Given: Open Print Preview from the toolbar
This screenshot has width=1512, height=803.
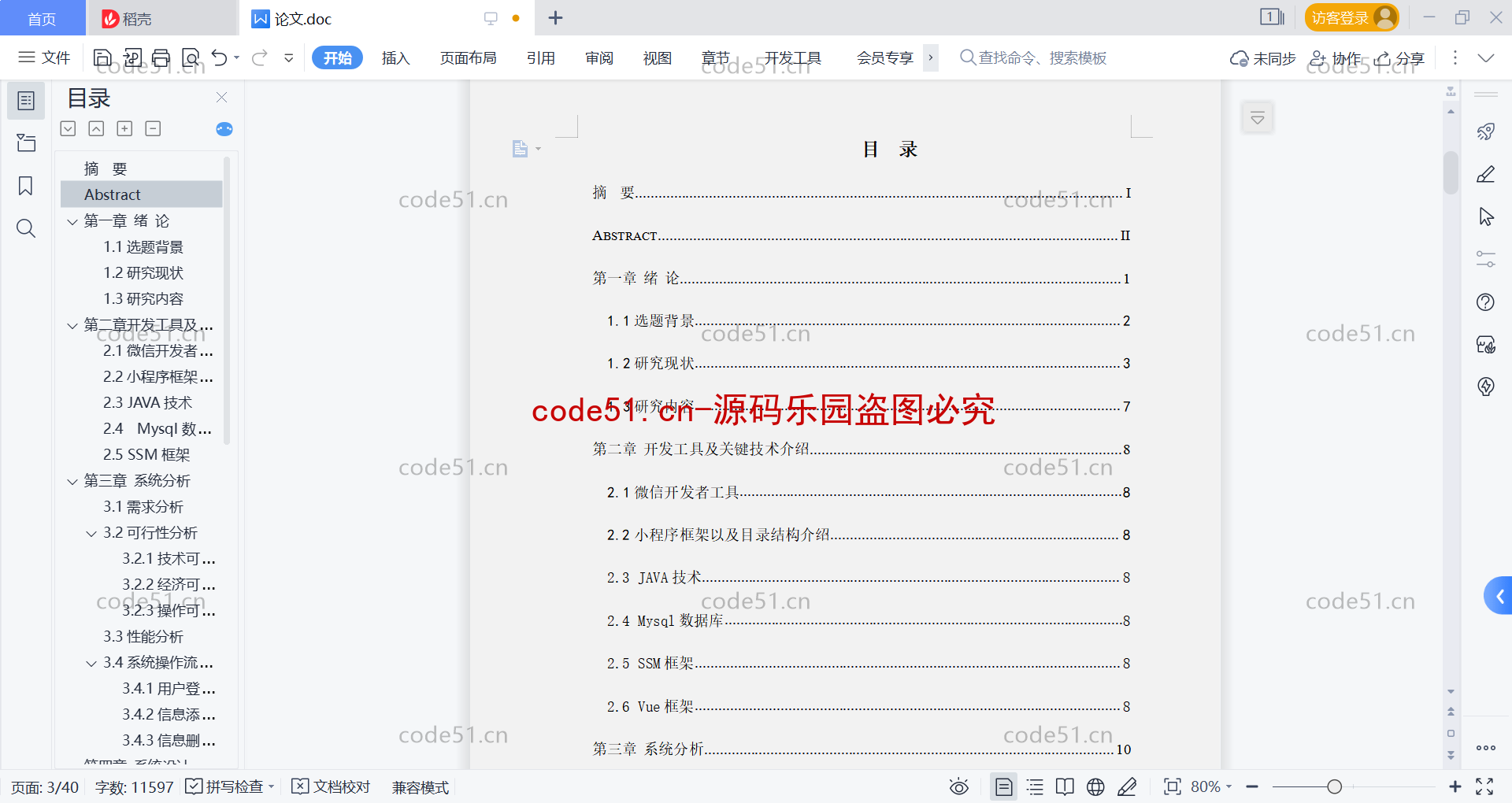Looking at the screenshot, I should [x=191, y=57].
